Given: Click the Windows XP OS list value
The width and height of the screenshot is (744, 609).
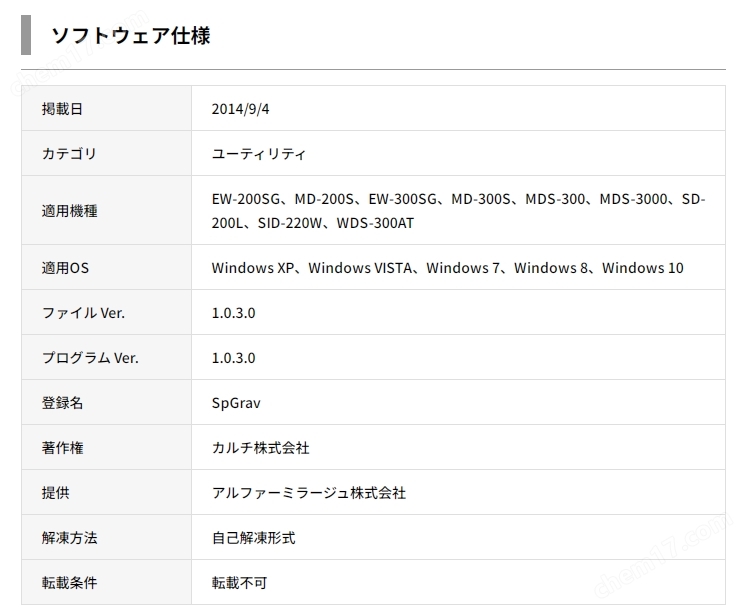Looking at the screenshot, I should click(x=447, y=268).
